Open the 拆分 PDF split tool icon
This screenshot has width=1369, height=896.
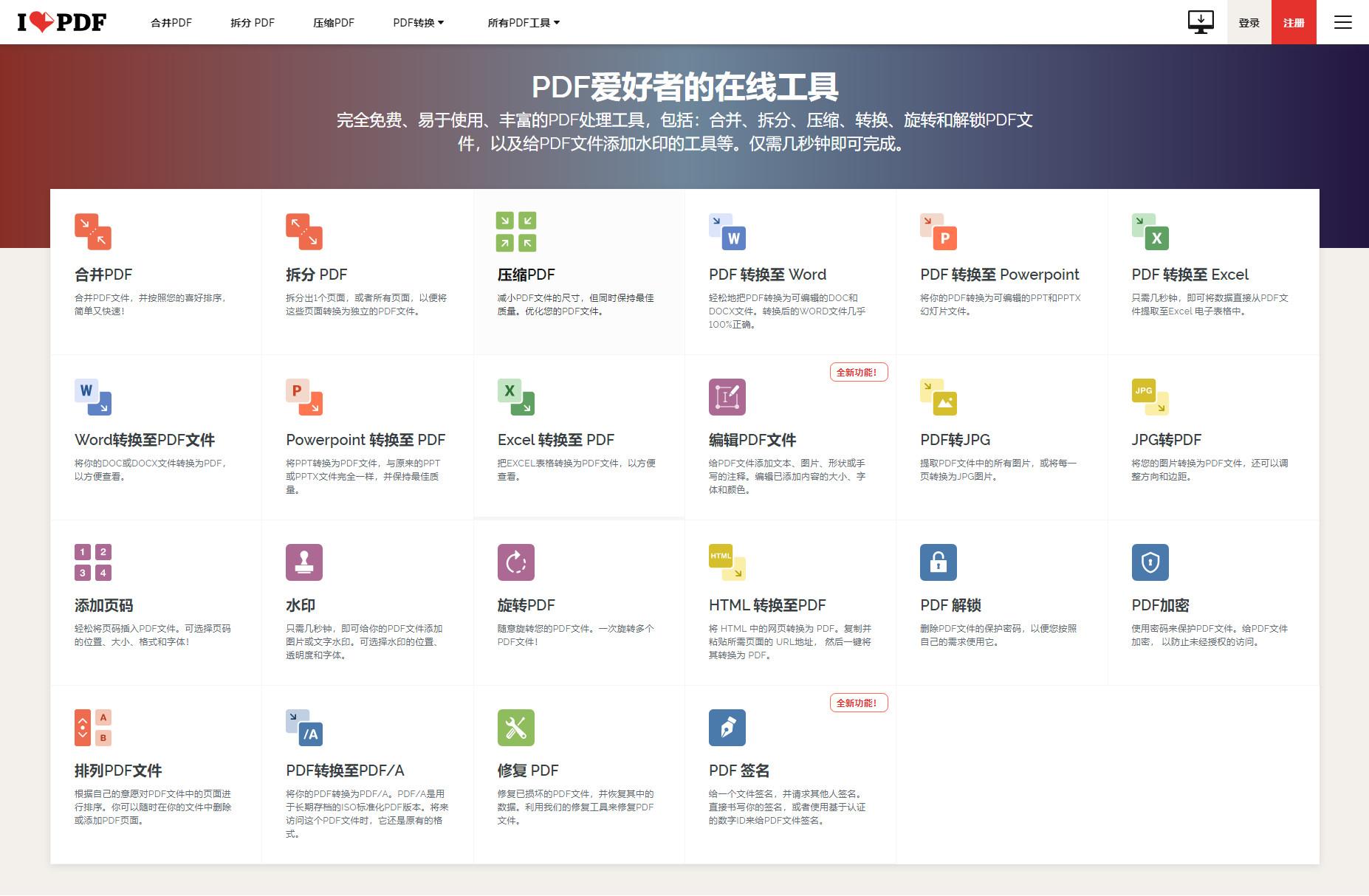[304, 232]
